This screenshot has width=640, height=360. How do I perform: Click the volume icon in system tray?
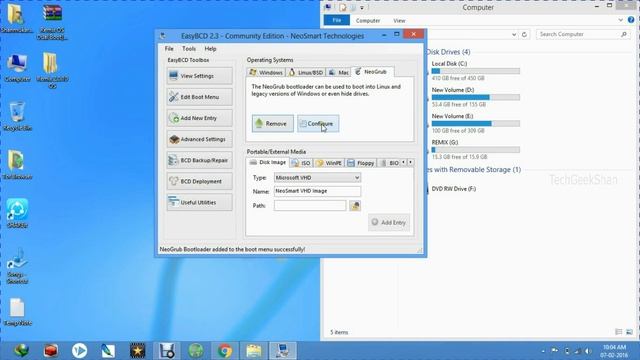coord(588,351)
